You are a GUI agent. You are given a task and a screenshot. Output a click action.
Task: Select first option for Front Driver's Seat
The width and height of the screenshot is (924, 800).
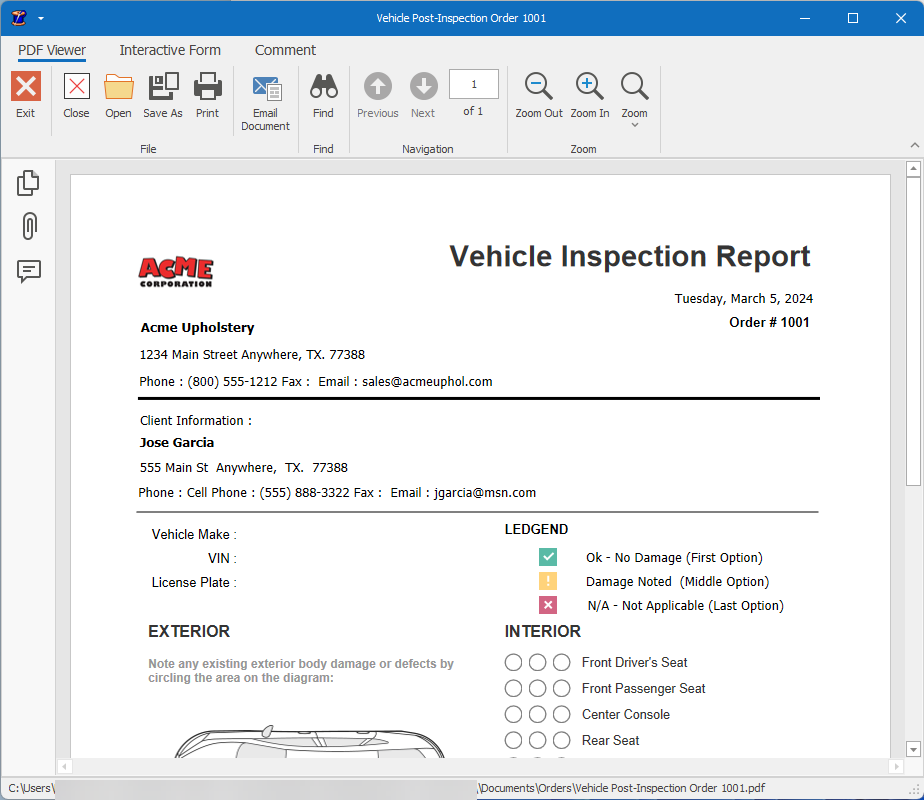click(x=513, y=662)
